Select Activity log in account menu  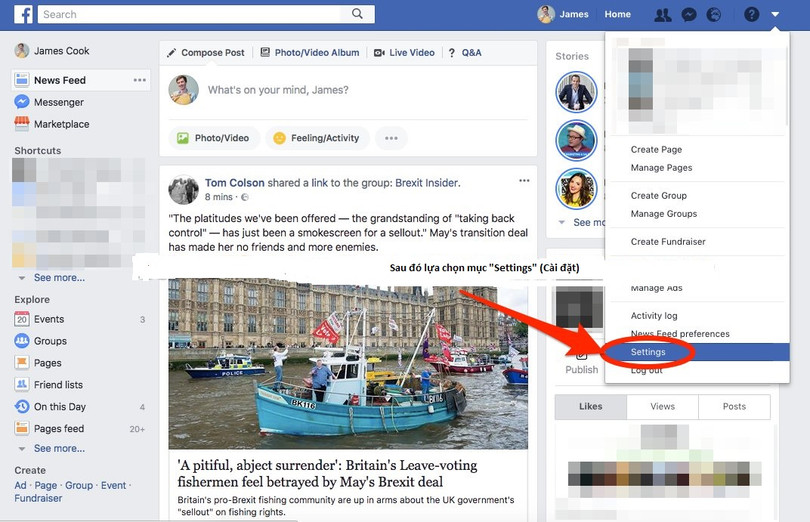tap(654, 315)
